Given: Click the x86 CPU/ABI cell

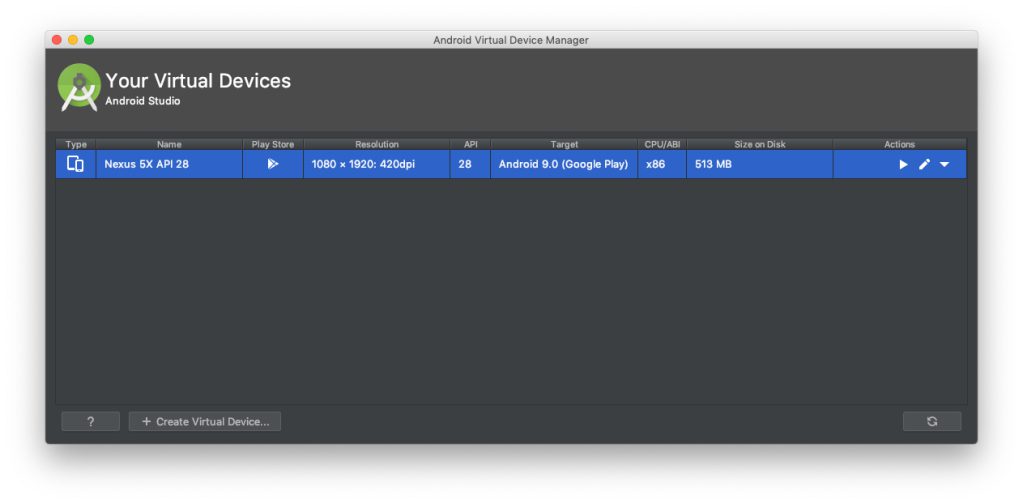Looking at the screenshot, I should click(x=662, y=164).
